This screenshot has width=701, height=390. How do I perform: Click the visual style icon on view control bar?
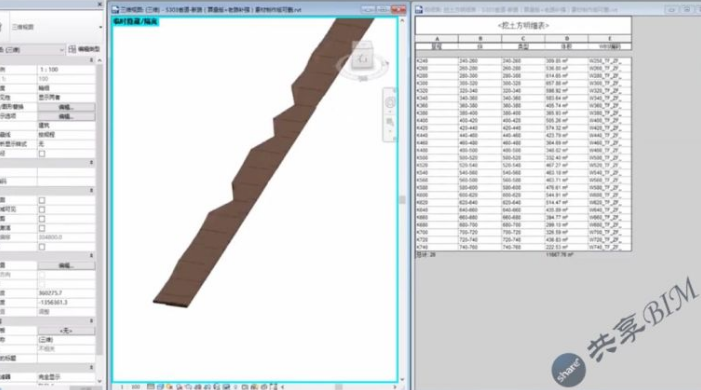pos(160,386)
